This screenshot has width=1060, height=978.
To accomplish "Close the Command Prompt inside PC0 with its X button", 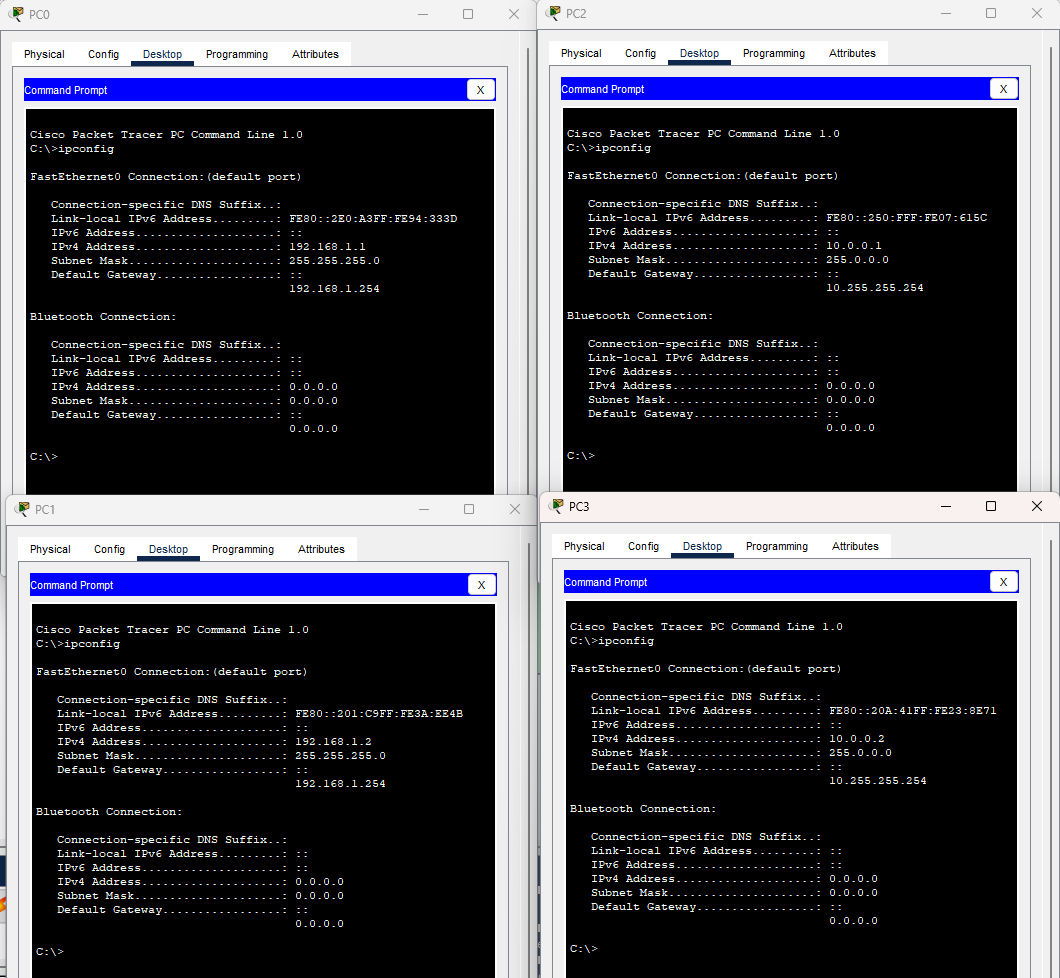I will pos(480,89).
